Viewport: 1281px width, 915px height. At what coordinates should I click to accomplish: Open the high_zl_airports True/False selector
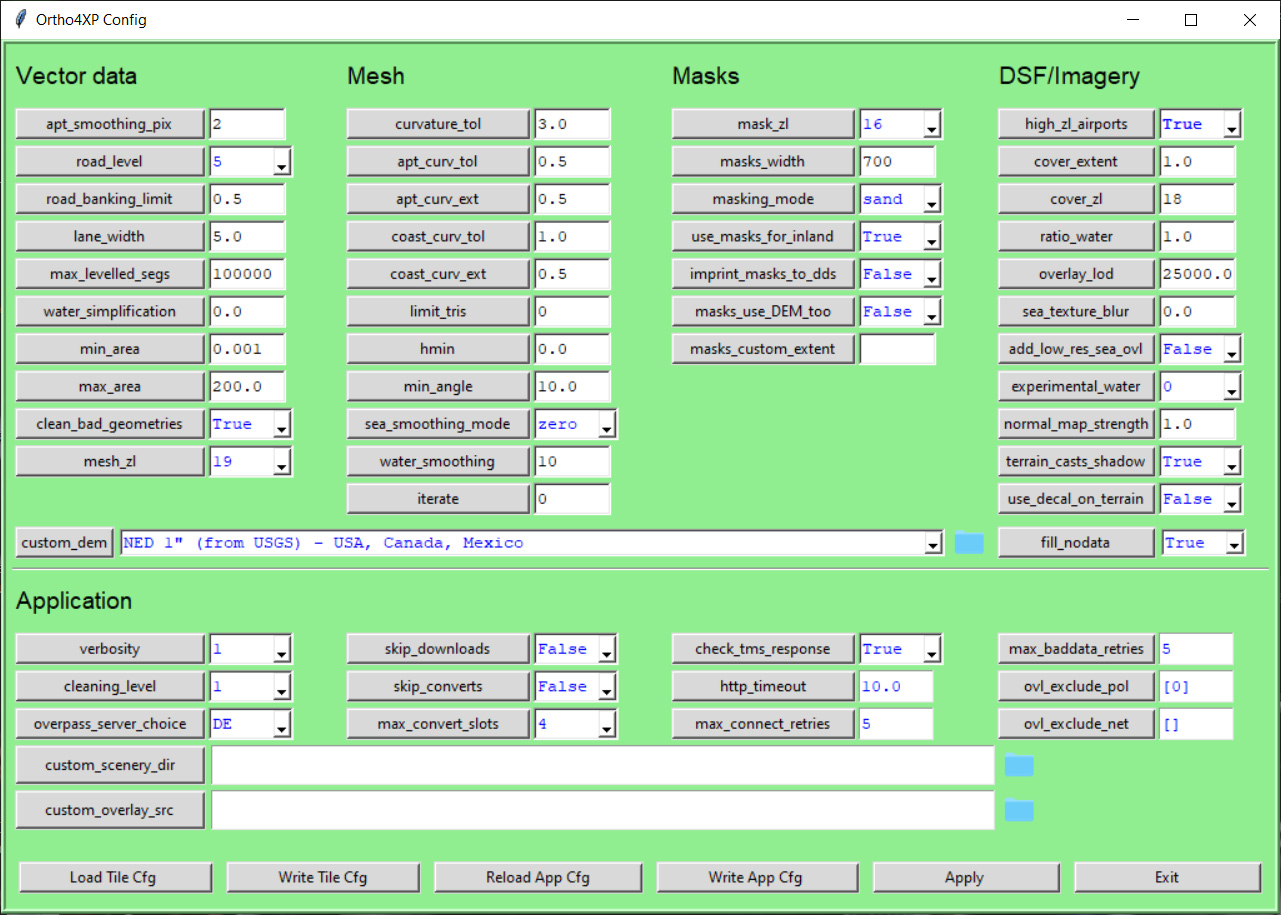pyautogui.click(x=1231, y=125)
